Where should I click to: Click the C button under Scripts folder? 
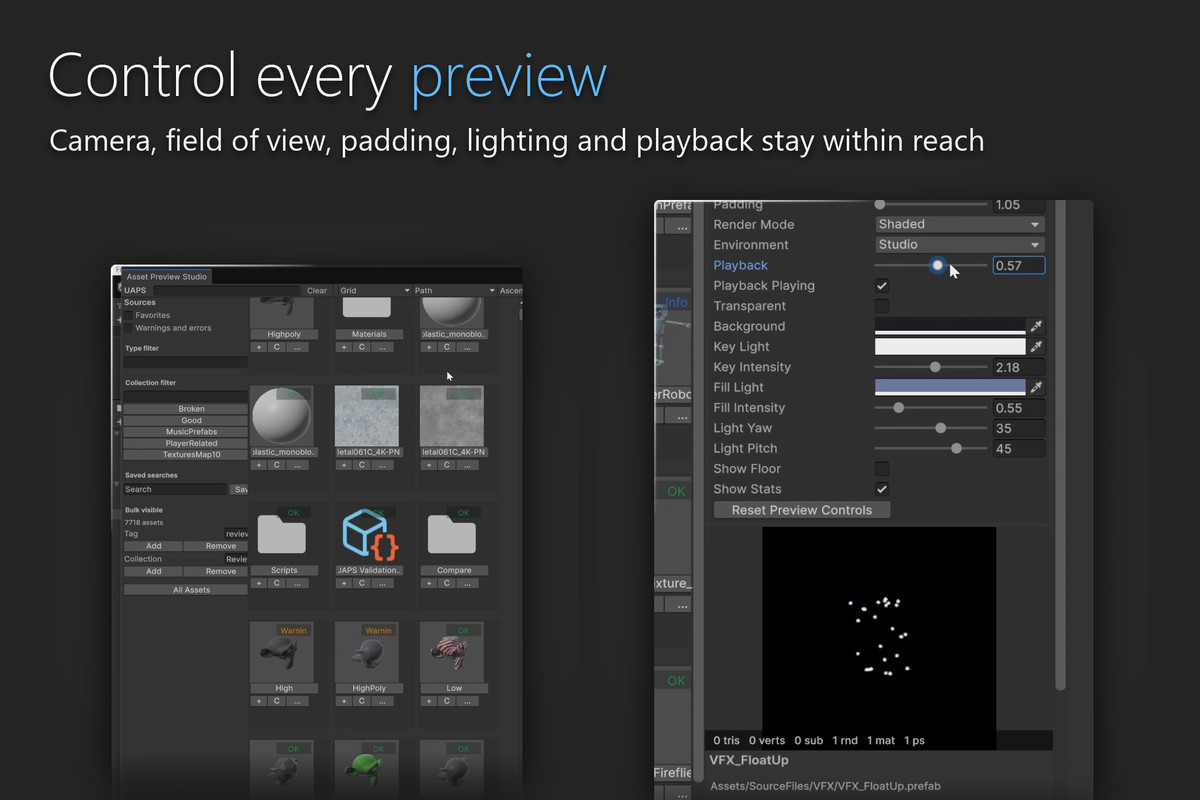[277, 583]
